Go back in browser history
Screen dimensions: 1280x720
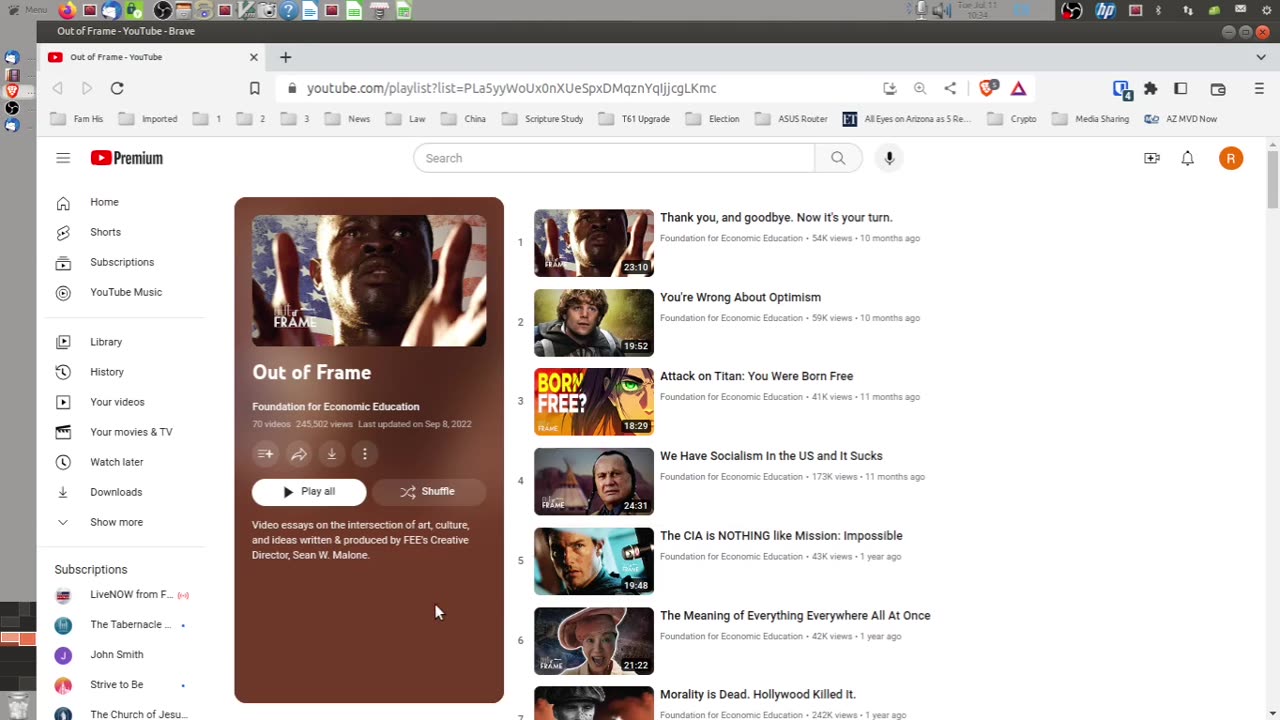(x=57, y=88)
